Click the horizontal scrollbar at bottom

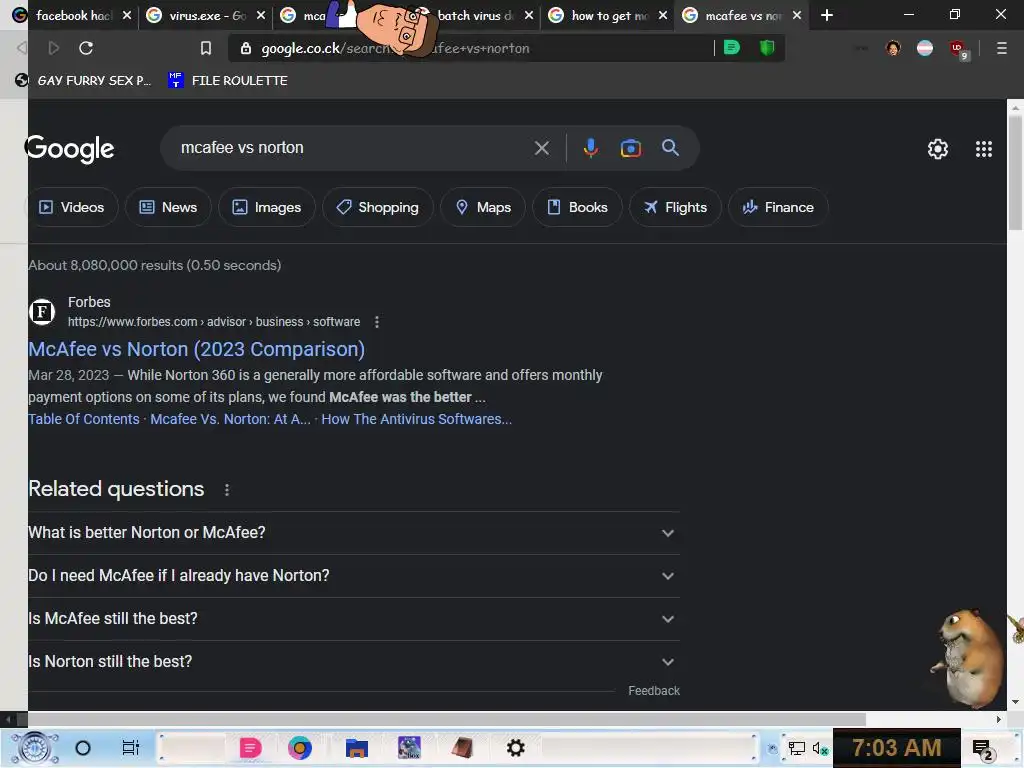(x=447, y=720)
